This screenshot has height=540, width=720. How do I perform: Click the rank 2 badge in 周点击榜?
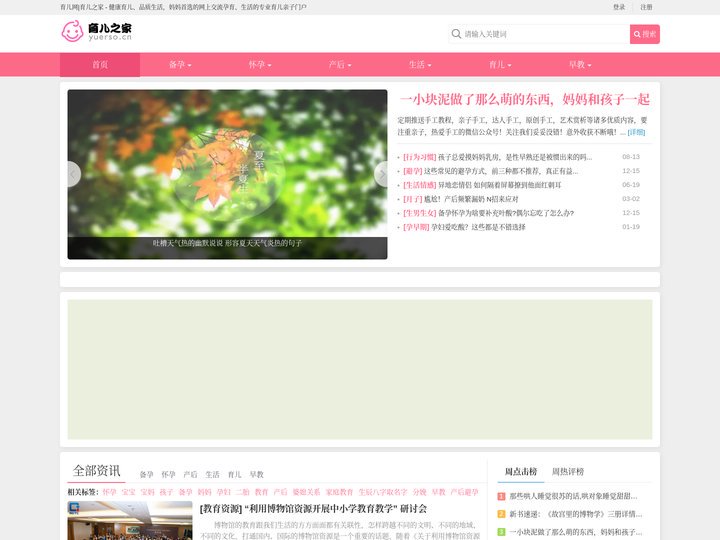[501, 514]
